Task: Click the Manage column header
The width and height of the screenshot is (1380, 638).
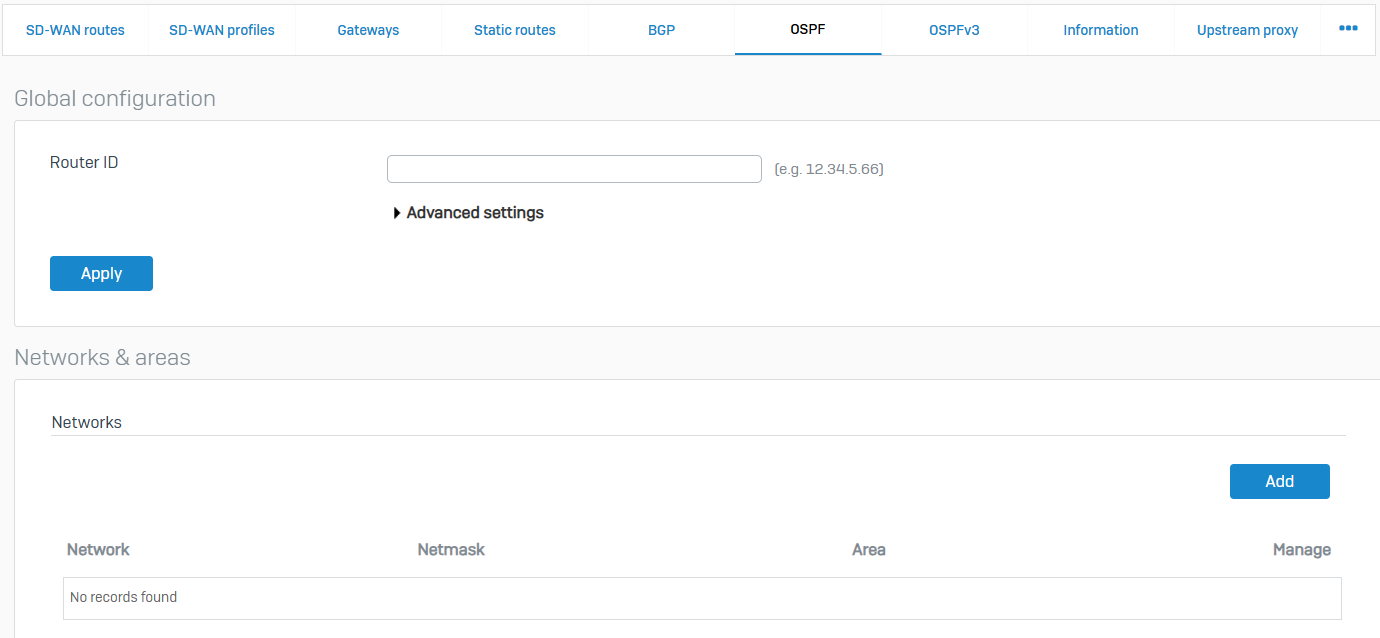Action: click(x=1301, y=549)
